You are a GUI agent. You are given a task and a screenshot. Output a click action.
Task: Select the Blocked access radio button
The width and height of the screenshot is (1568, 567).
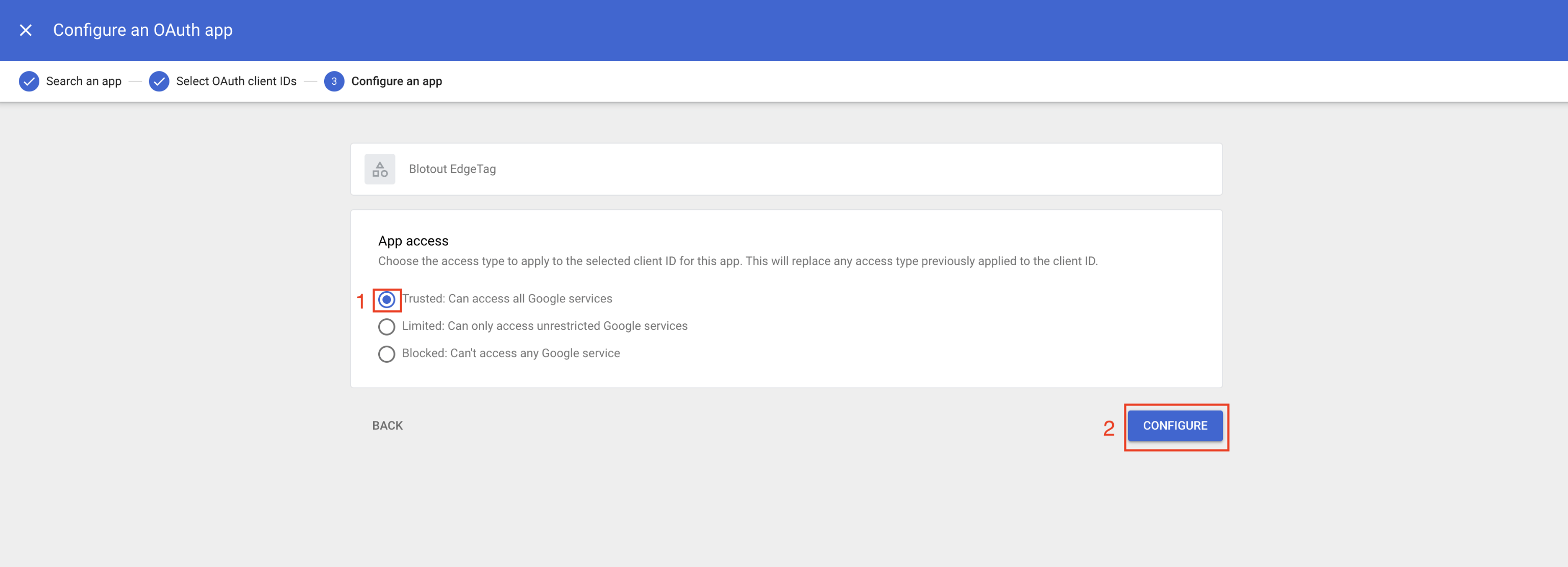pyautogui.click(x=386, y=354)
